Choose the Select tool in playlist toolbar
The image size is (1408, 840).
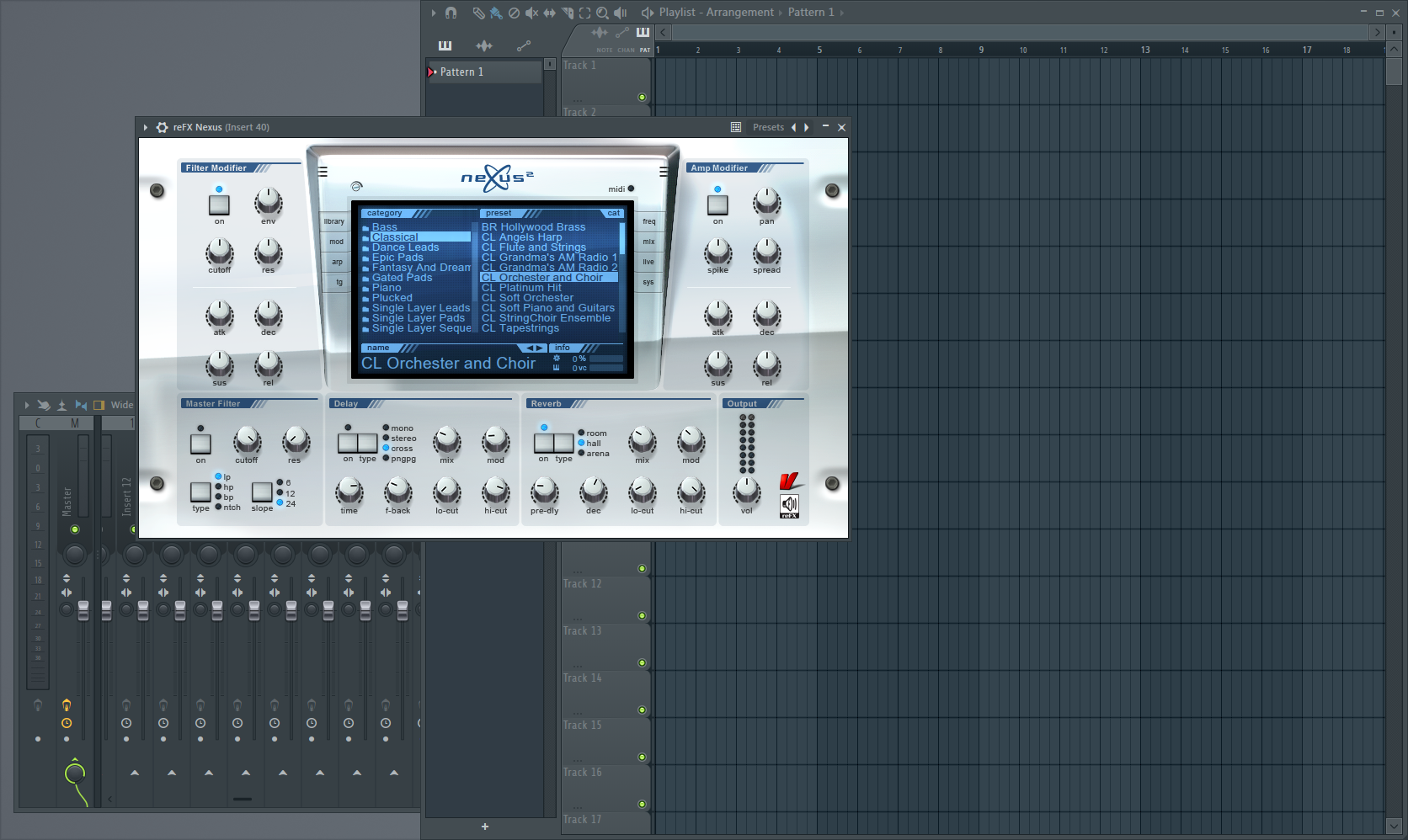(584, 13)
